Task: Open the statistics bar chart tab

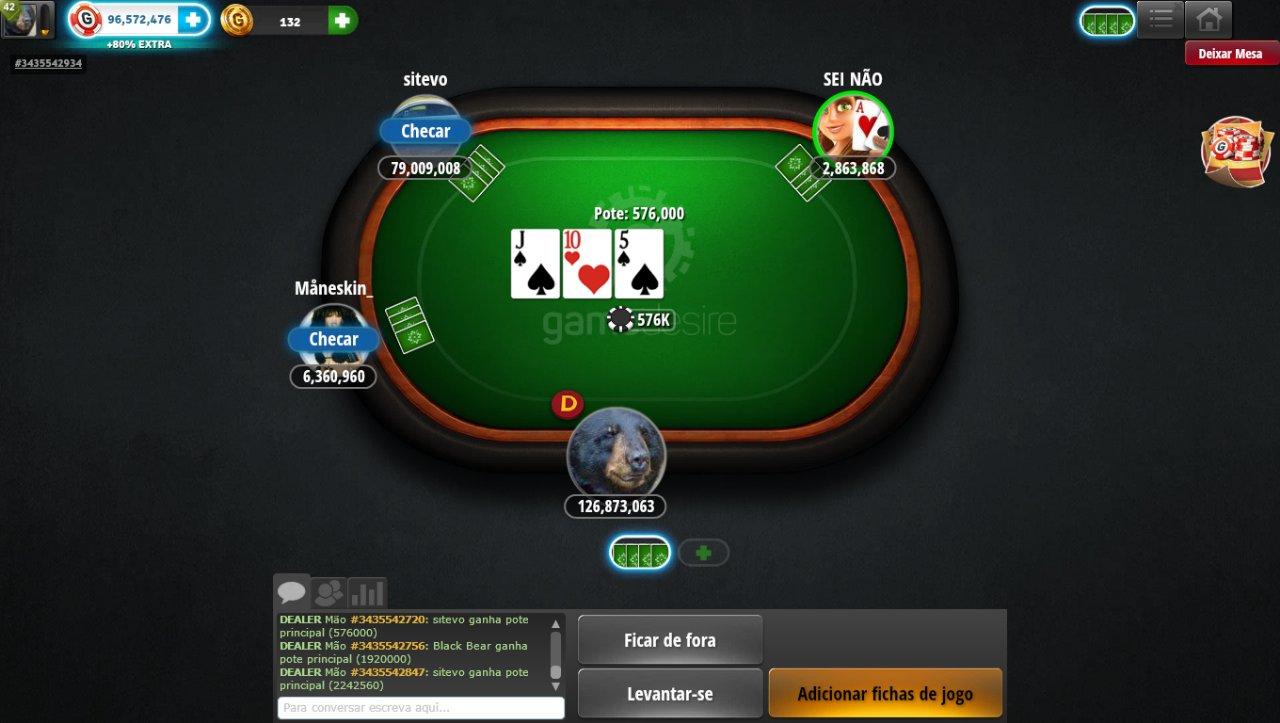Action: [x=367, y=593]
